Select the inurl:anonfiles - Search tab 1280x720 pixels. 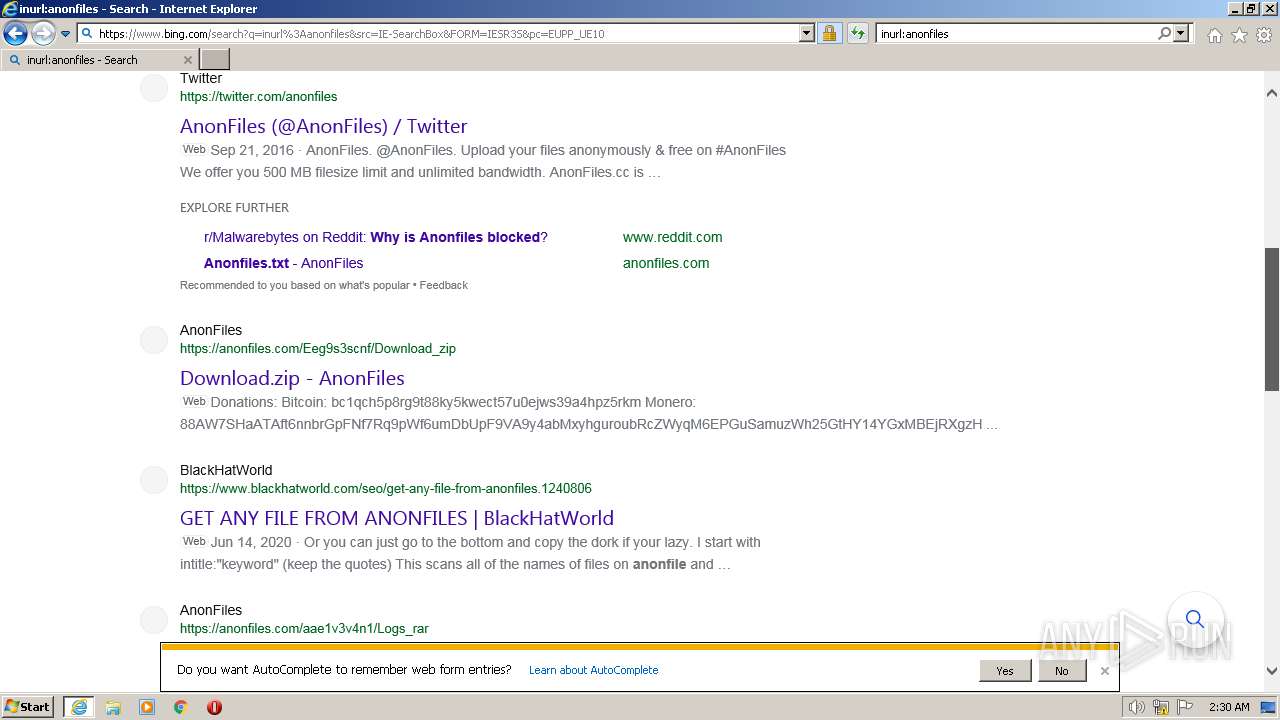(100, 60)
